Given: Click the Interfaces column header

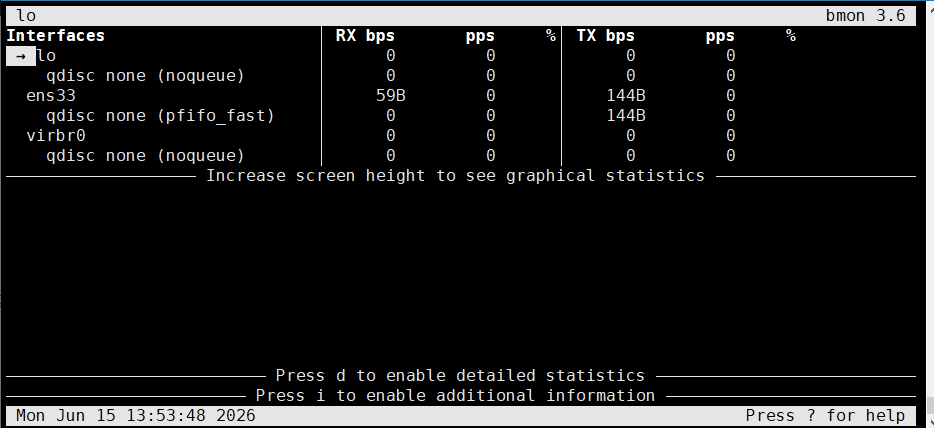Looking at the screenshot, I should click(55, 36).
